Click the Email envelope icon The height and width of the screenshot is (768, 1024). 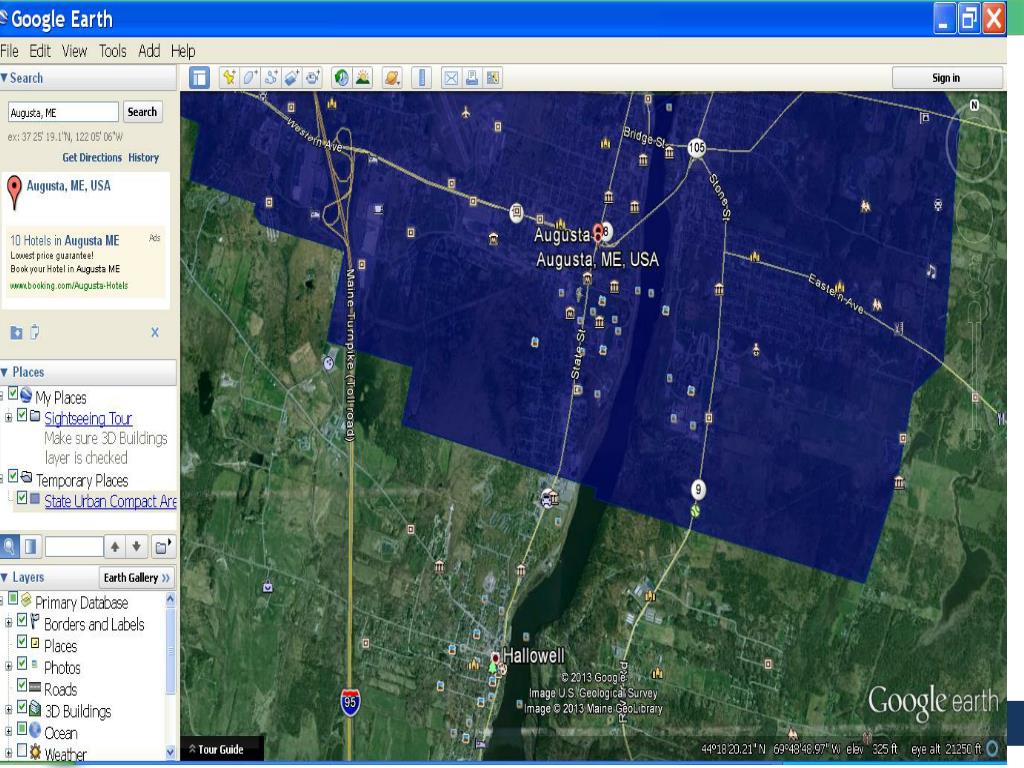click(x=451, y=78)
